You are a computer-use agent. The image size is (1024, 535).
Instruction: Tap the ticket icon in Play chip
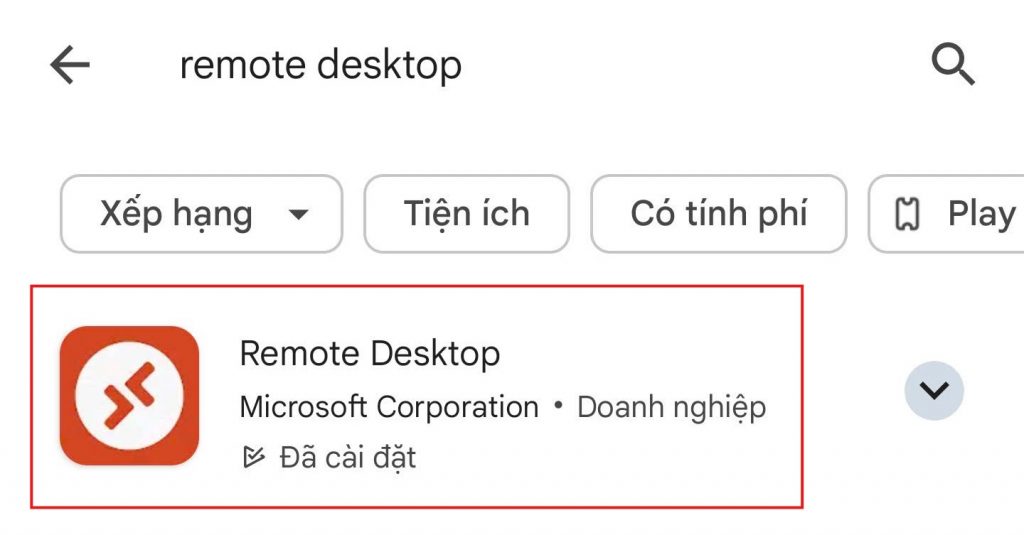coord(907,214)
